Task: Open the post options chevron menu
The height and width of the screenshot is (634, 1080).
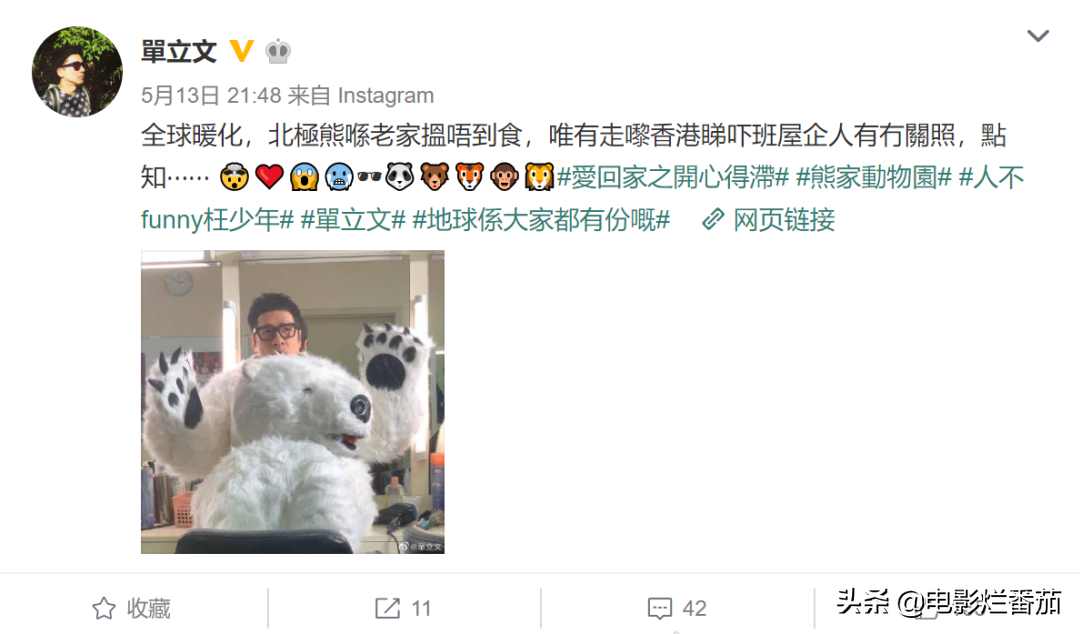Action: [1037, 36]
